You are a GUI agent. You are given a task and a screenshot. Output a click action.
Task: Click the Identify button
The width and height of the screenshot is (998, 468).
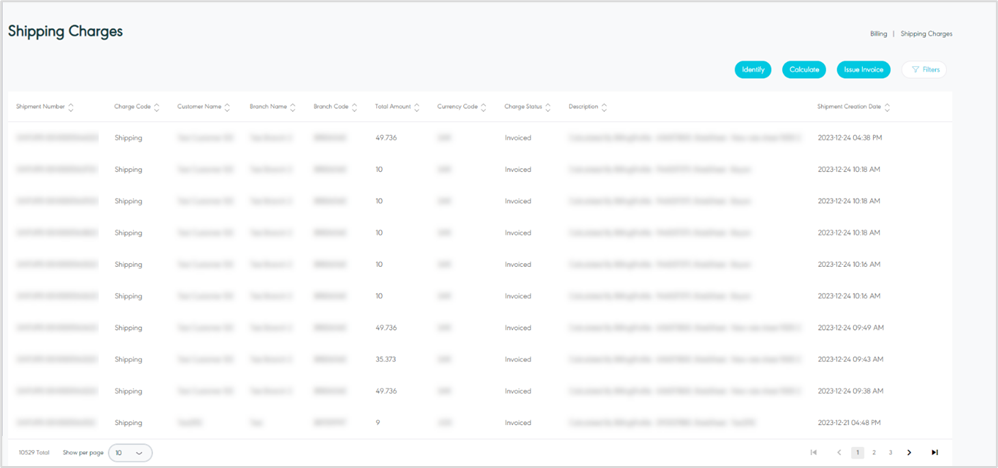(x=753, y=70)
